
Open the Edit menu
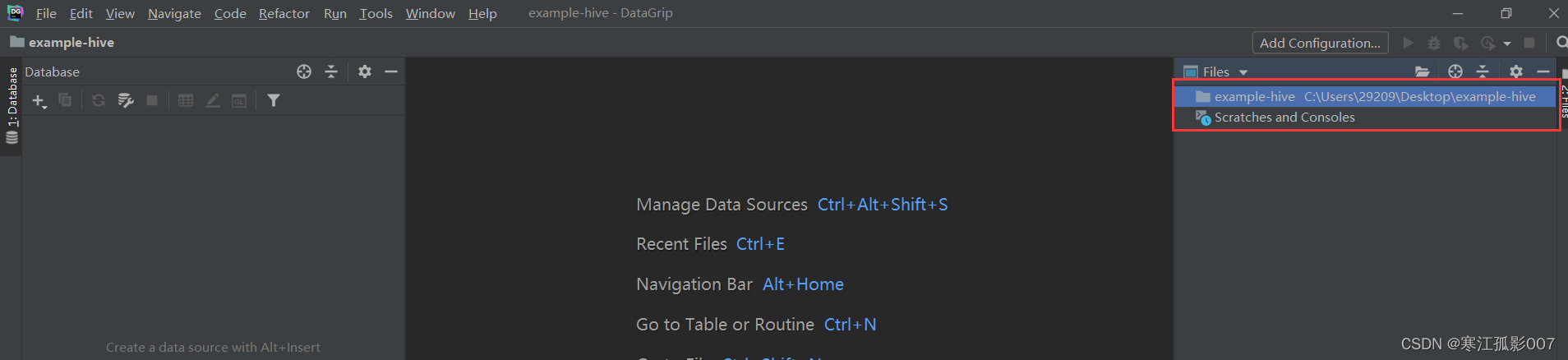(x=81, y=13)
